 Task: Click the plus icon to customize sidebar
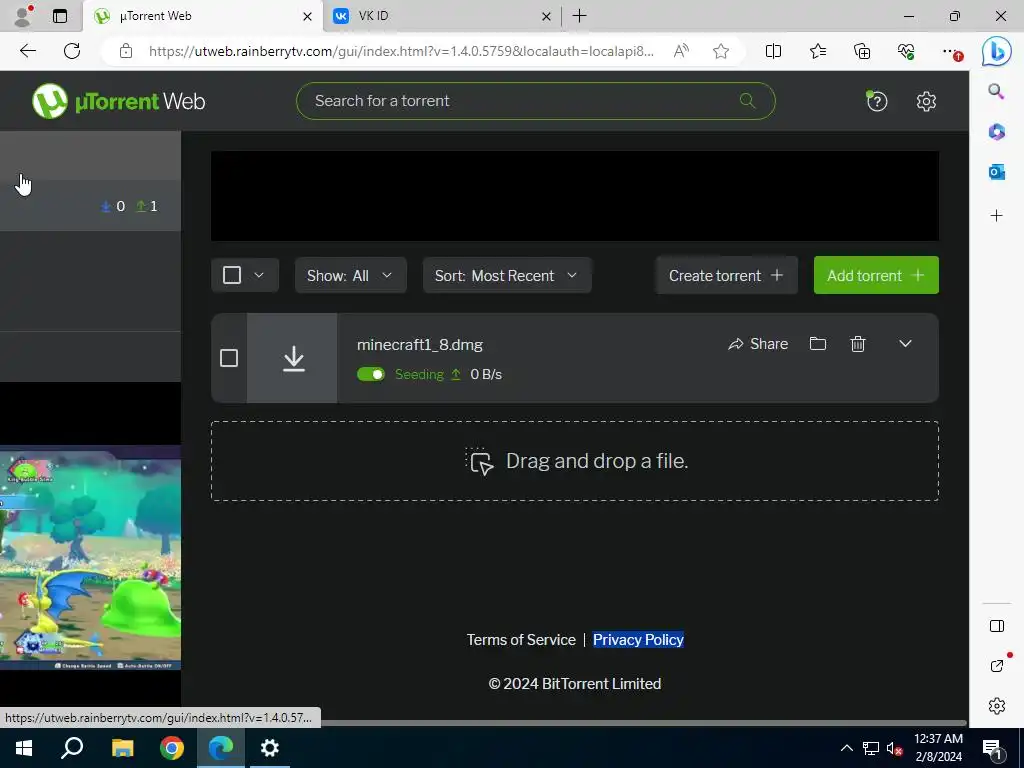996,216
